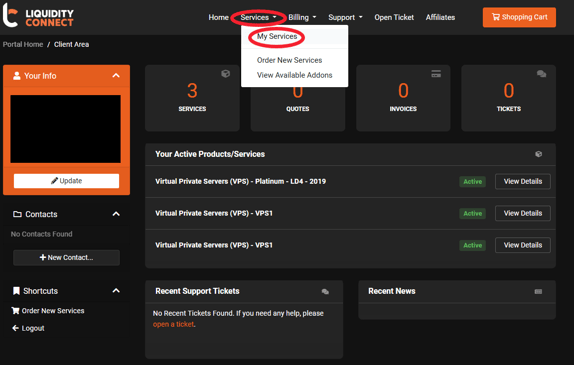Collapse the Shortcuts panel chevron

click(x=116, y=291)
